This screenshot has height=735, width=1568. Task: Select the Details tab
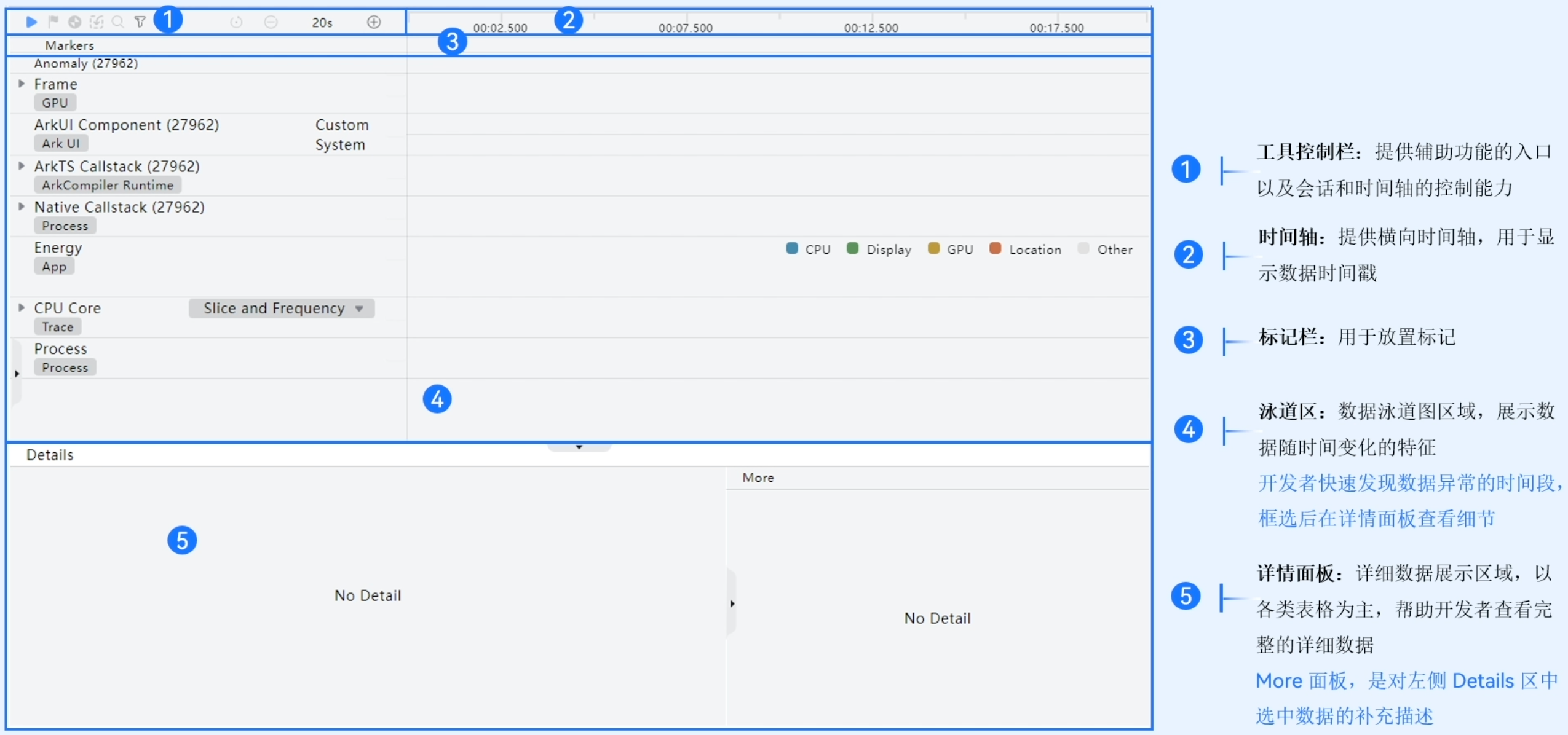click(50, 455)
